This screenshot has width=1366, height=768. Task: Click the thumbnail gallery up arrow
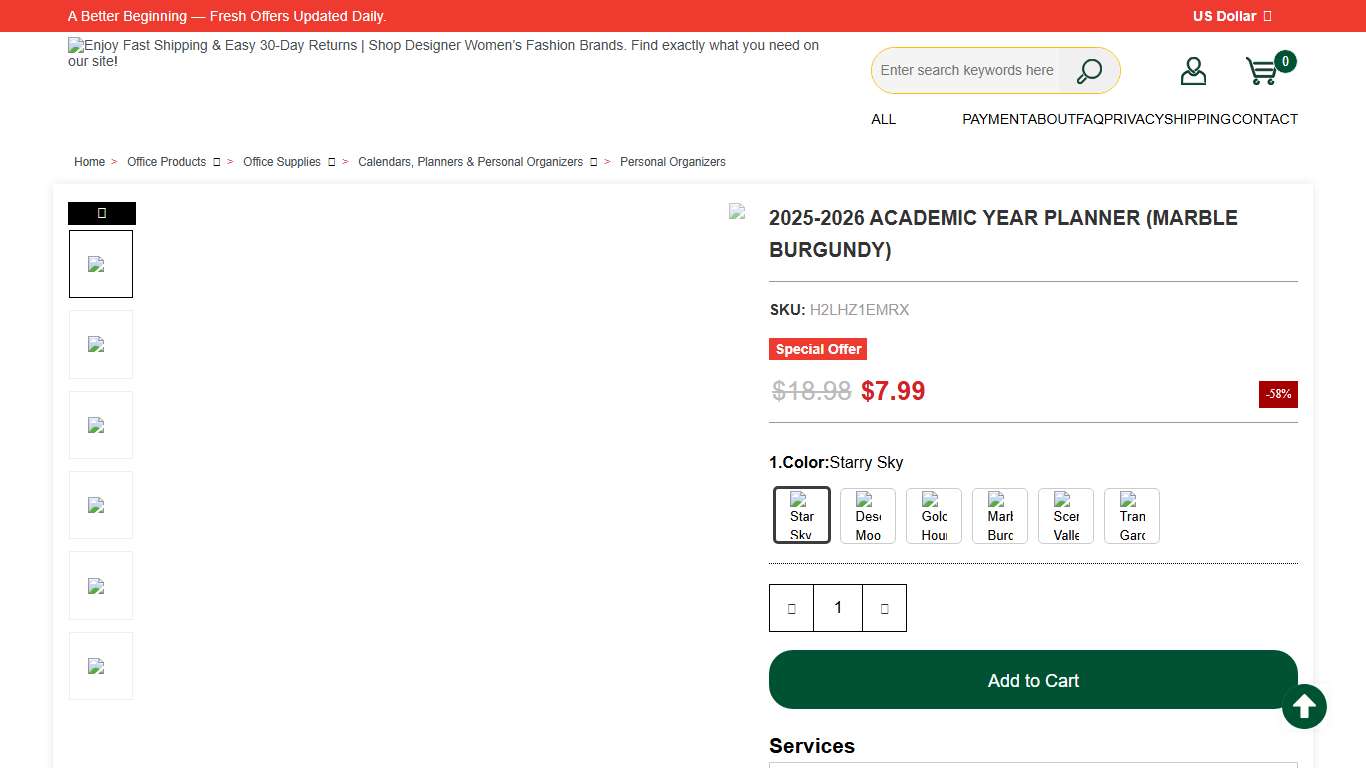[102, 213]
